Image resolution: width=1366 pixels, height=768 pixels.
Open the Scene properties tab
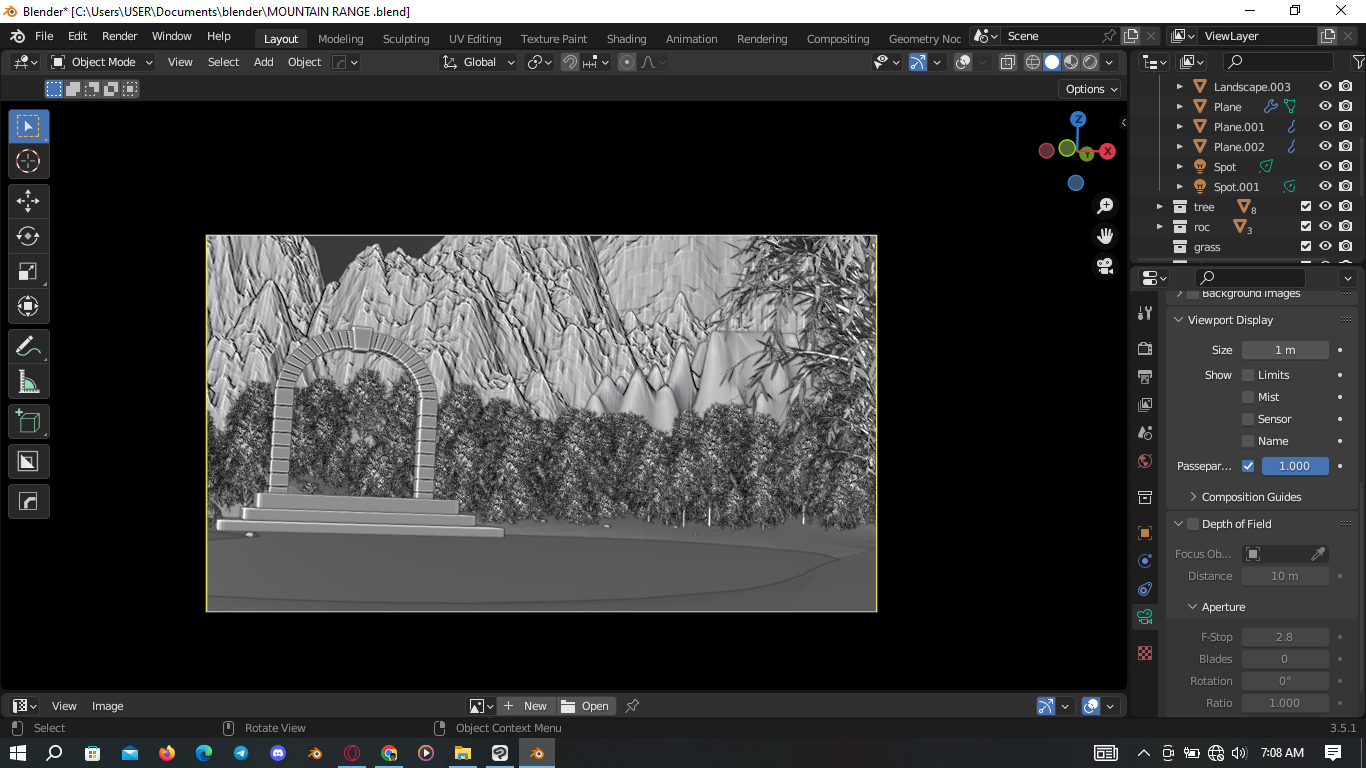[x=1145, y=433]
